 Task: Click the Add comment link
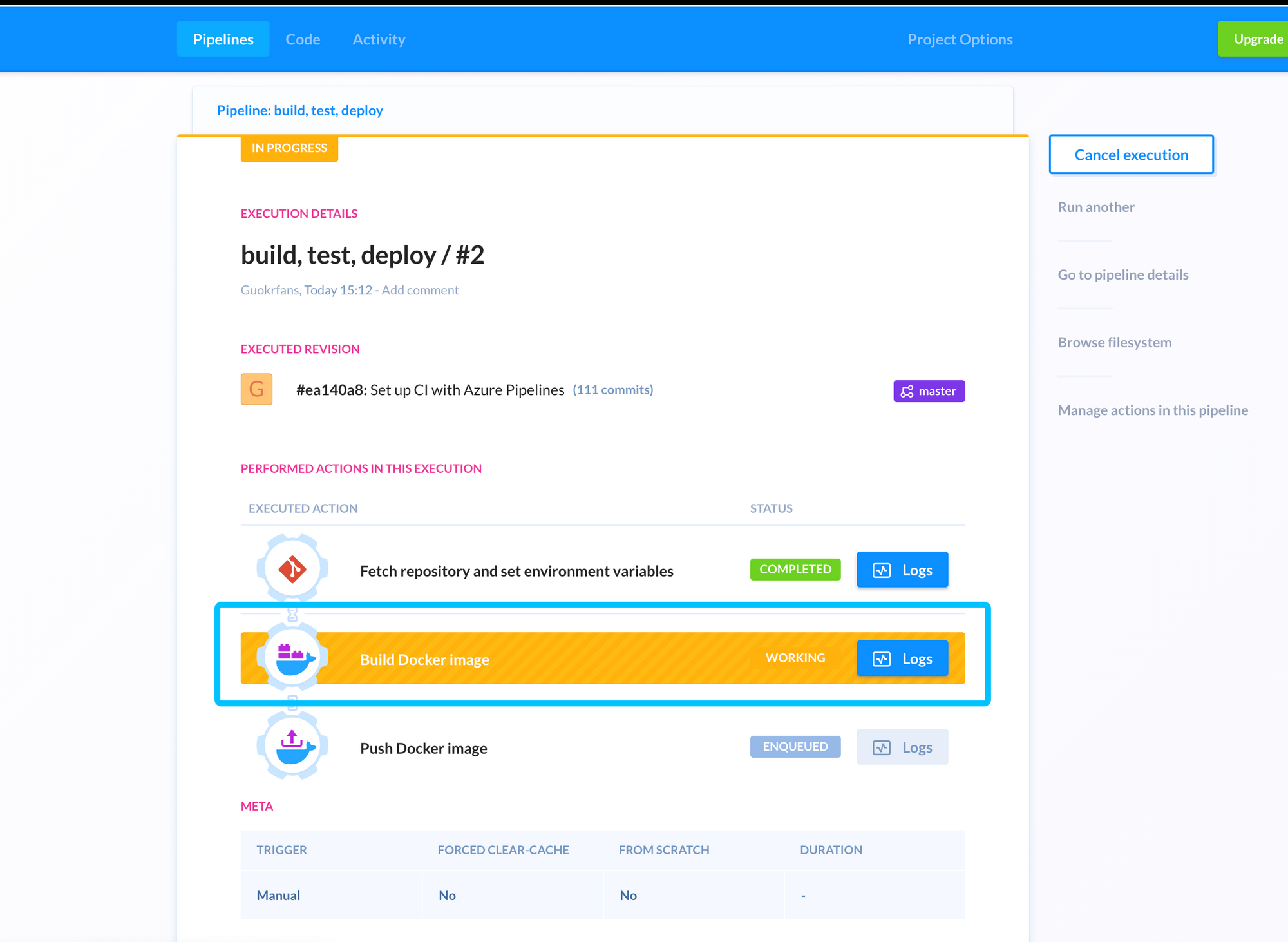click(x=420, y=290)
